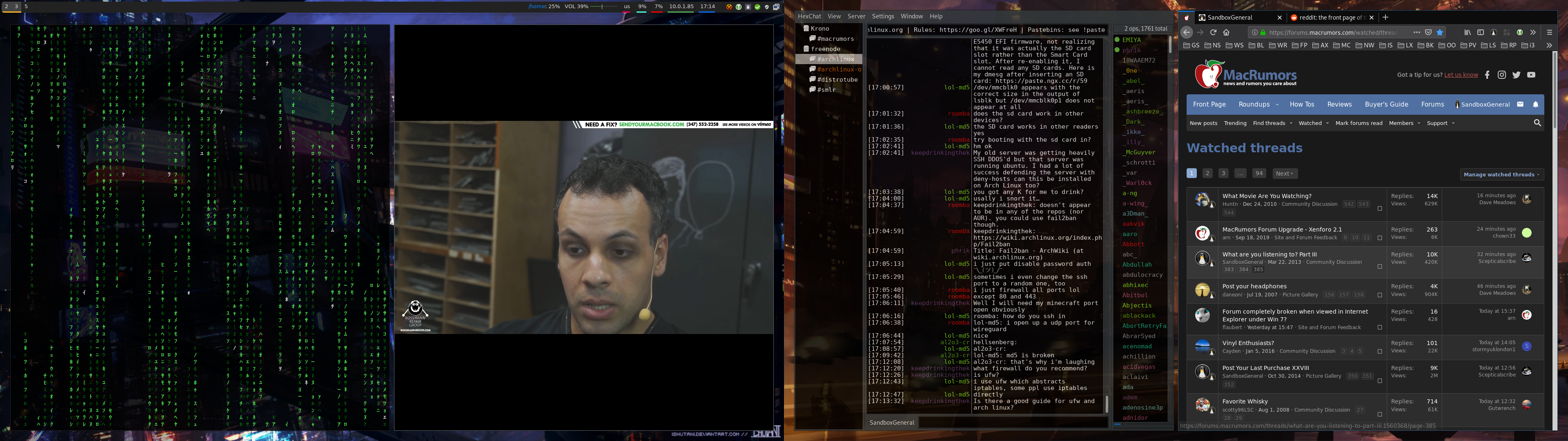Expand toolbar overflow chevron beside hamburger menu
Screen dimensions: 1568x441
[x=1533, y=32]
